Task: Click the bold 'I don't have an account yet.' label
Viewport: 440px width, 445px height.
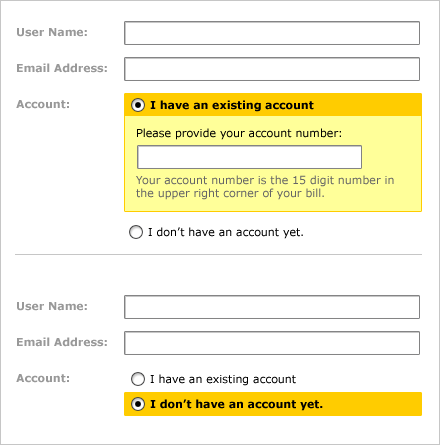Action: tap(236, 404)
